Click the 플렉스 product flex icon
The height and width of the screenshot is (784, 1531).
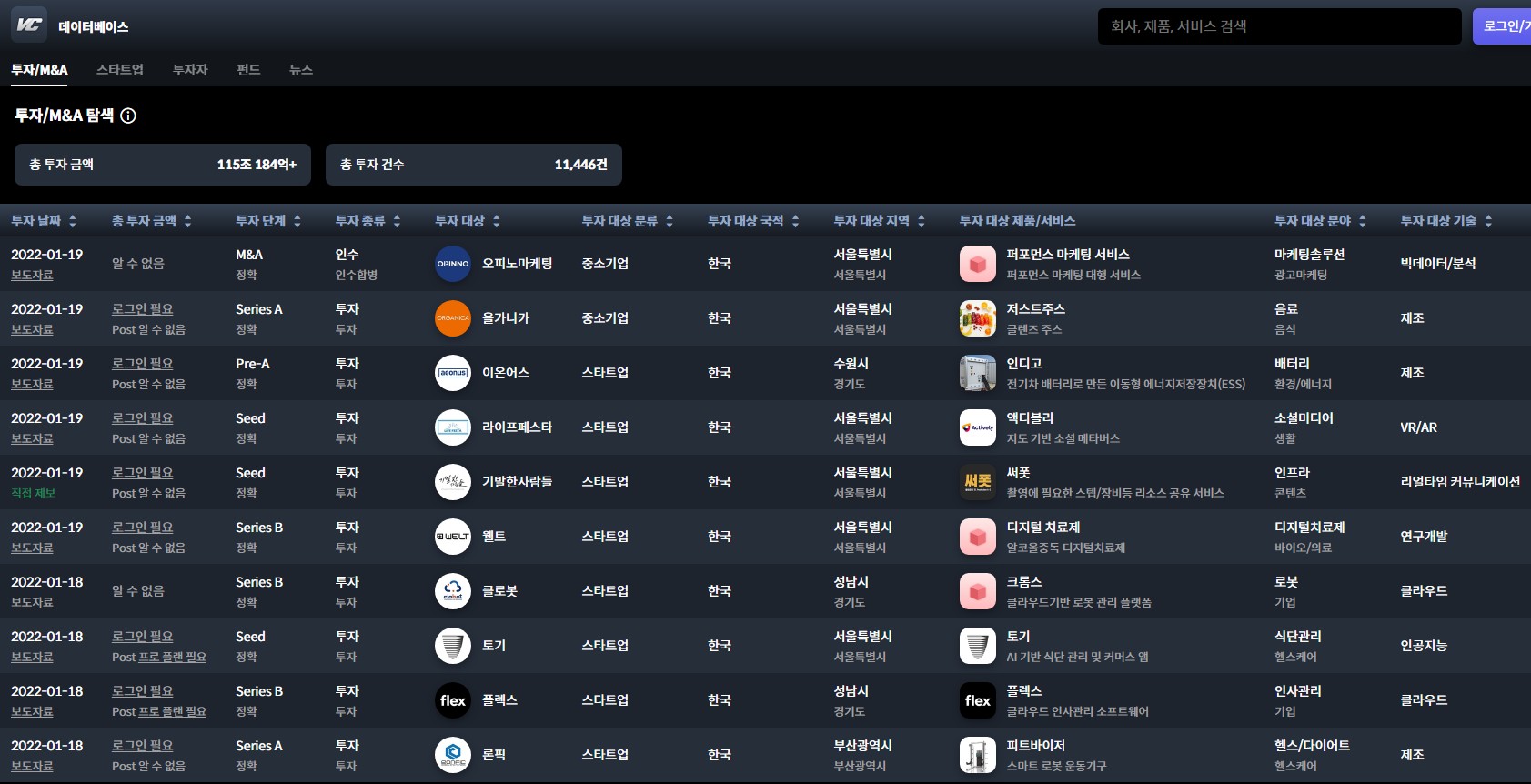click(977, 700)
